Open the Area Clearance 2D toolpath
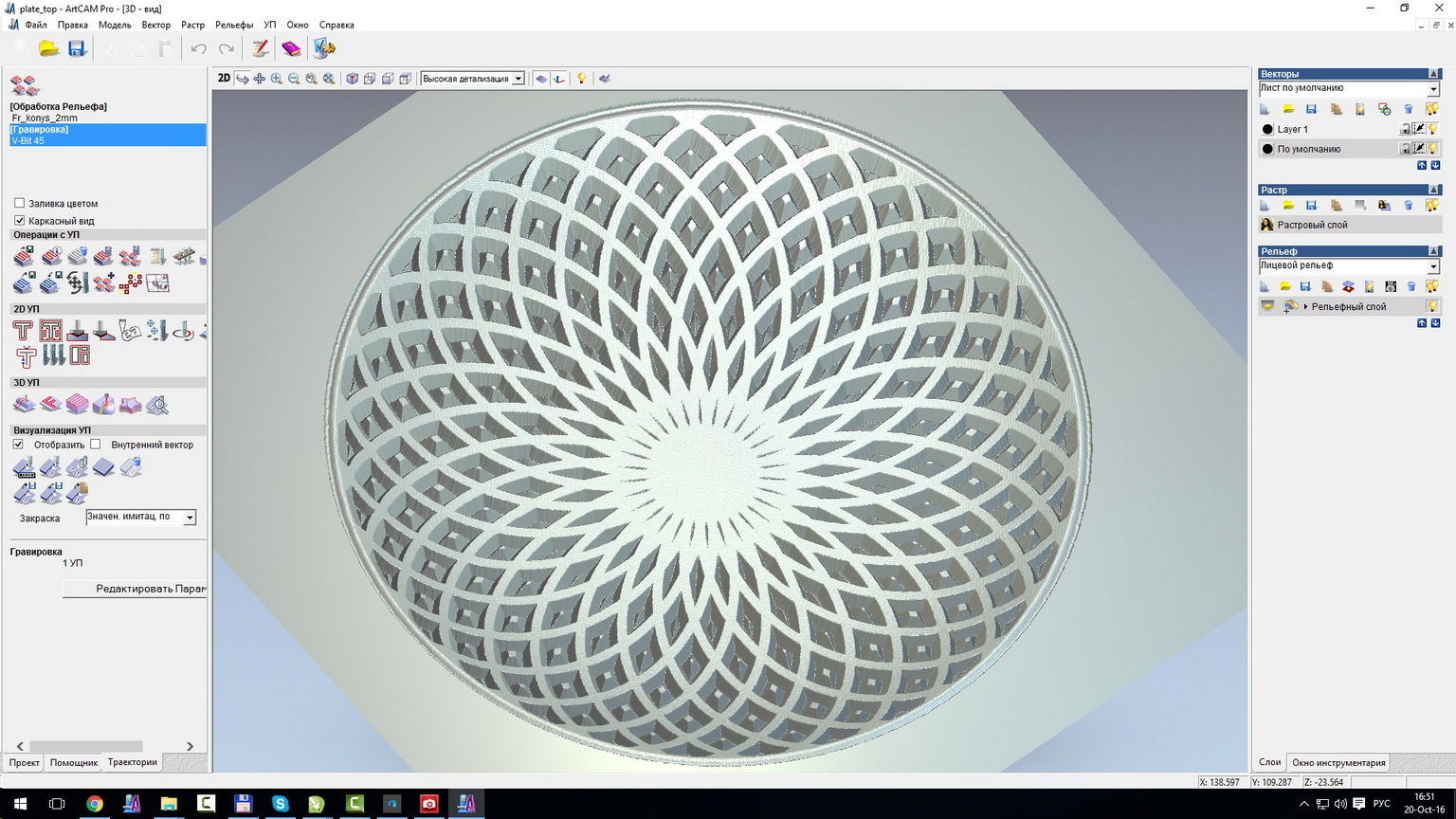Viewport: 1456px width, 819px height. click(50, 331)
